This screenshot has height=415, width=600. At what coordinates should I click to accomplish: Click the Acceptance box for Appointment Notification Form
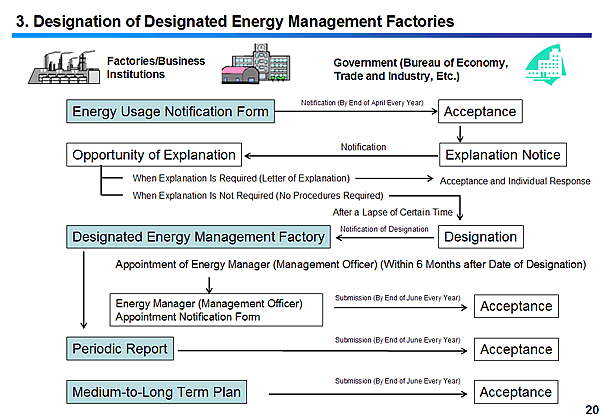(516, 306)
